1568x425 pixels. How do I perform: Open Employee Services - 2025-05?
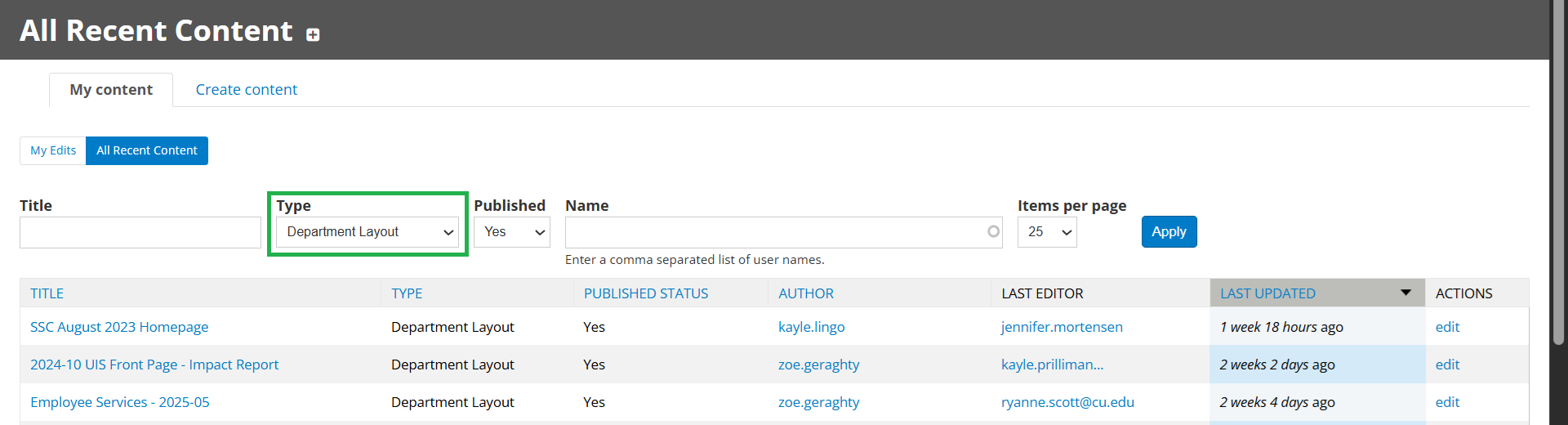(120, 402)
